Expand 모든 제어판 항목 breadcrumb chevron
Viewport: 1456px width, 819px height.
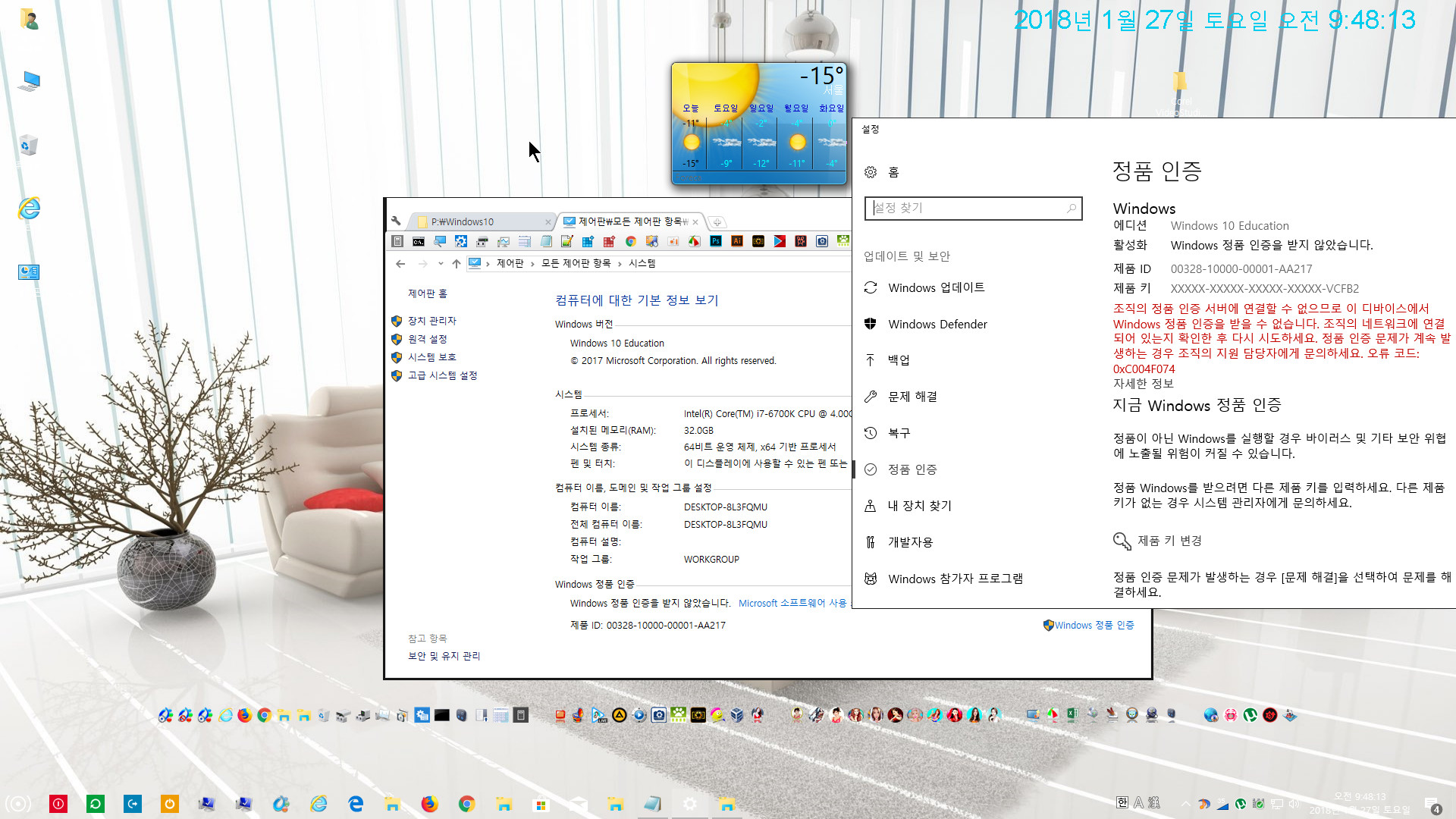pos(620,263)
